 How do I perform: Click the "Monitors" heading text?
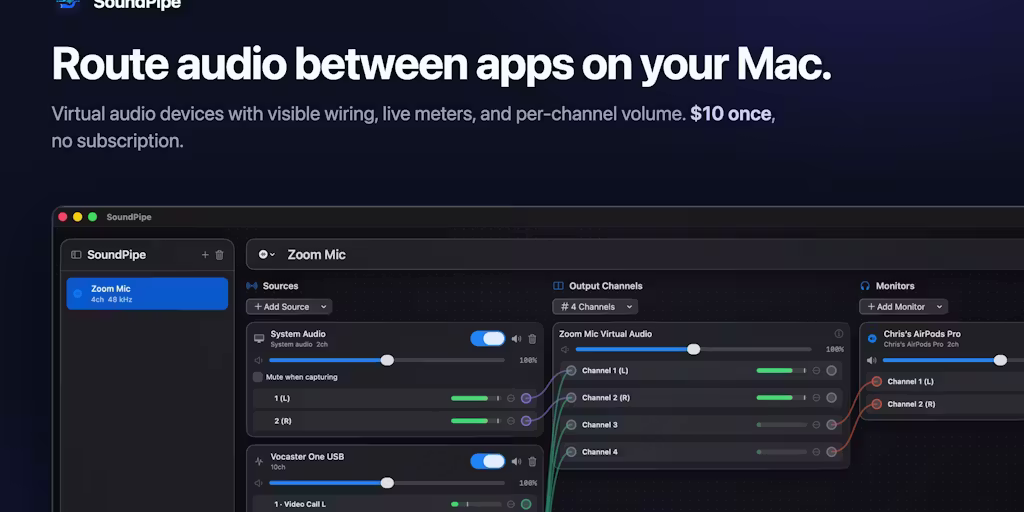pos(895,286)
